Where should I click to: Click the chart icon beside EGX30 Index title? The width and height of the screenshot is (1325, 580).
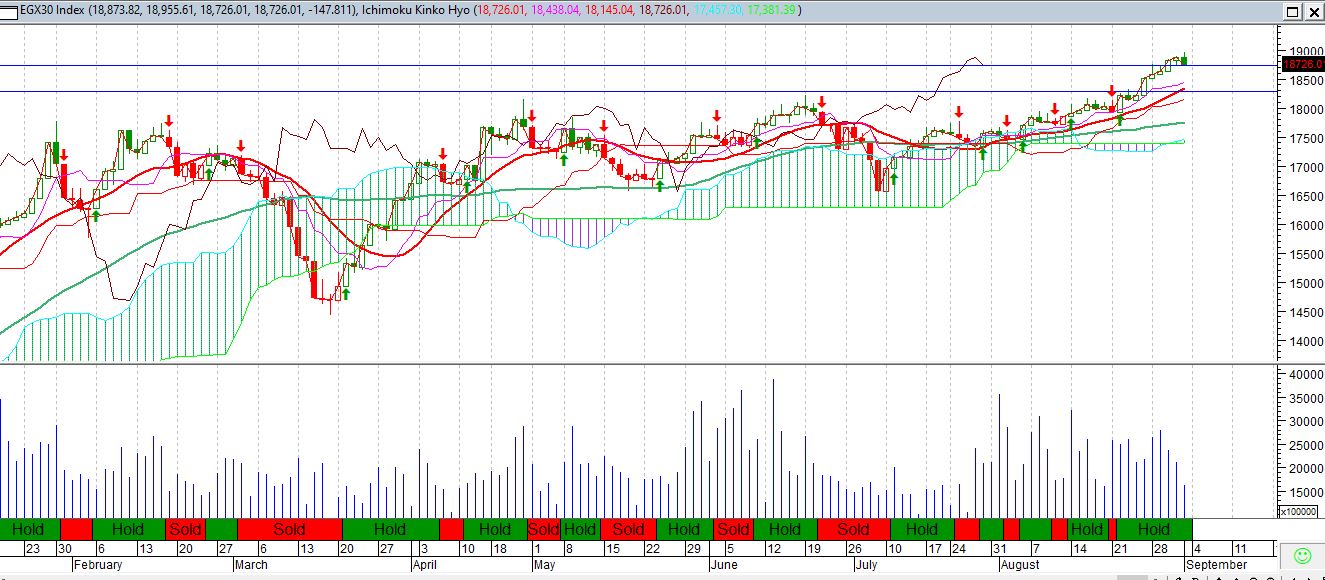10,10
